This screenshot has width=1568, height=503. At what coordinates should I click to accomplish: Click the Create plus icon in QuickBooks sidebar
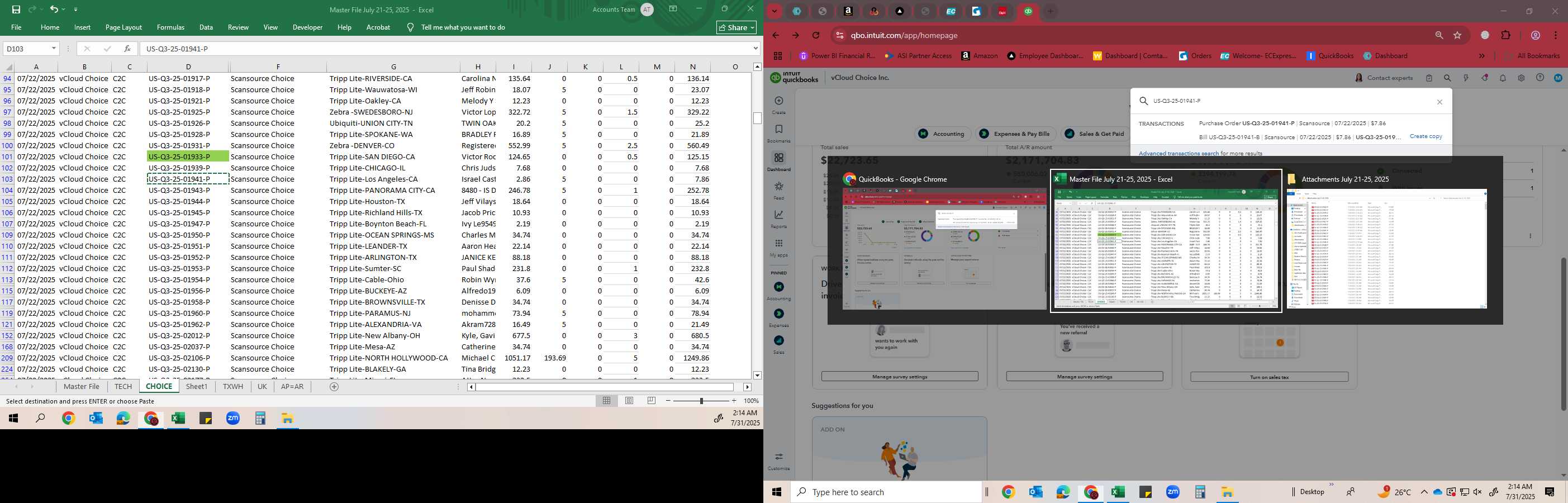tap(778, 101)
